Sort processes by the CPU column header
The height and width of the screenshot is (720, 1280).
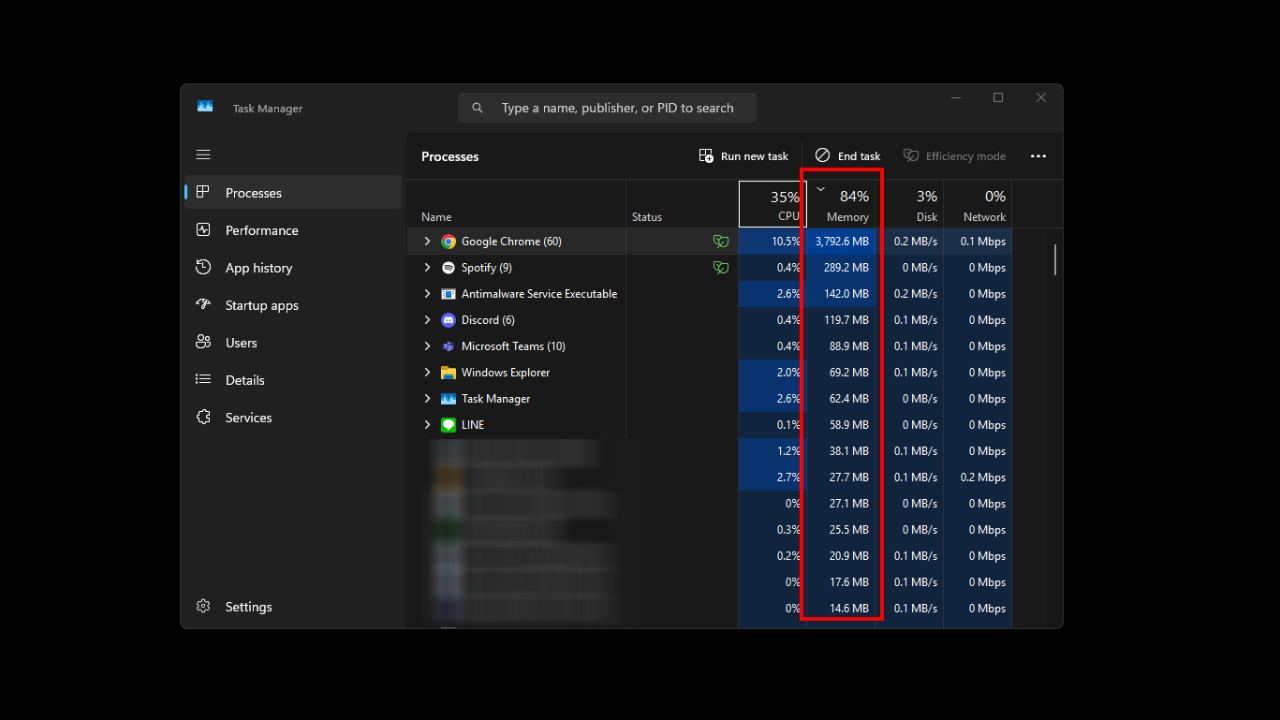tap(772, 204)
